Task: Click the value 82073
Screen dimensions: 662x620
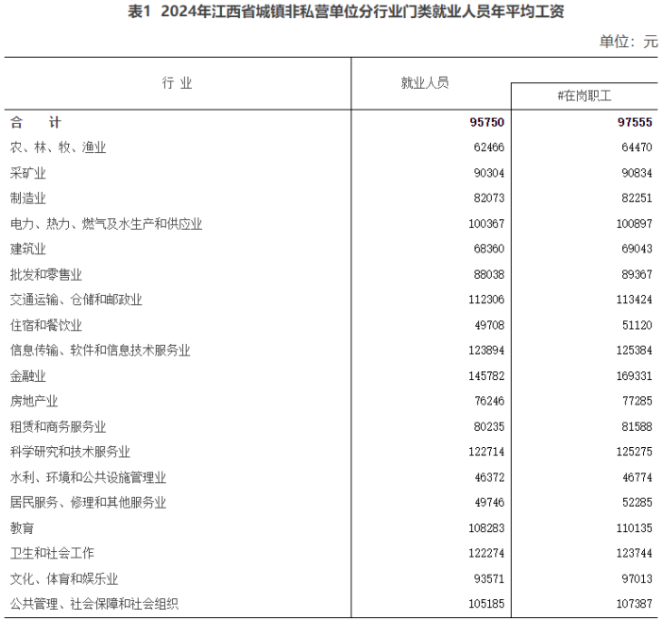Action: coord(489,198)
